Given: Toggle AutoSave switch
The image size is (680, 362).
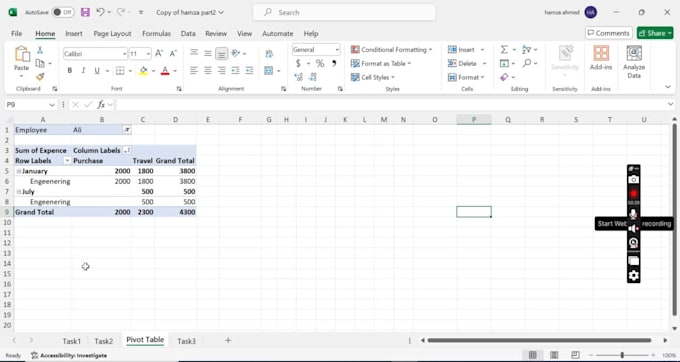Looking at the screenshot, I should click(x=63, y=12).
